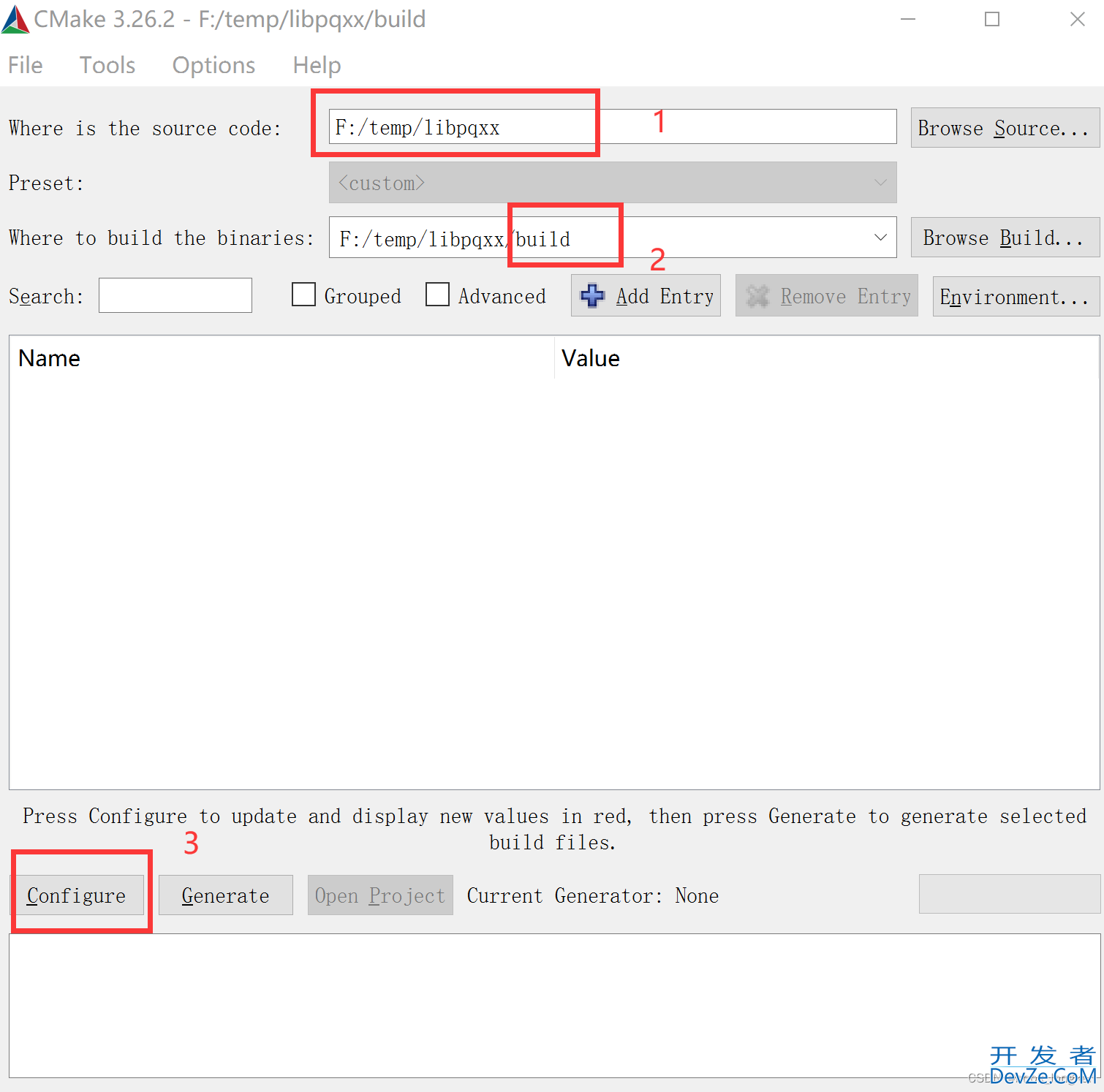
Task: Click the Search input box
Action: (175, 296)
